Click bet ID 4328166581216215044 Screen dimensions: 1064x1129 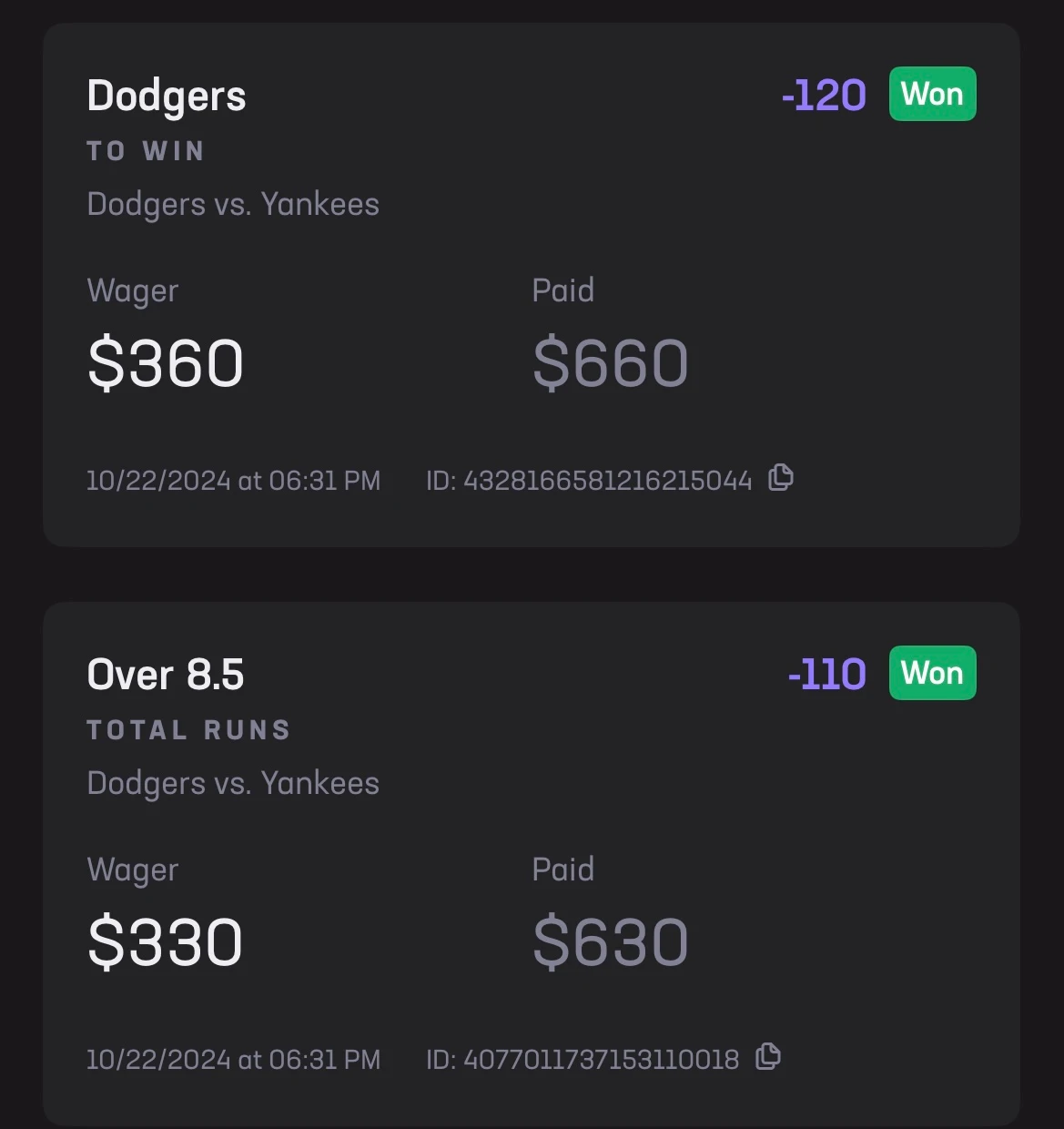(589, 480)
